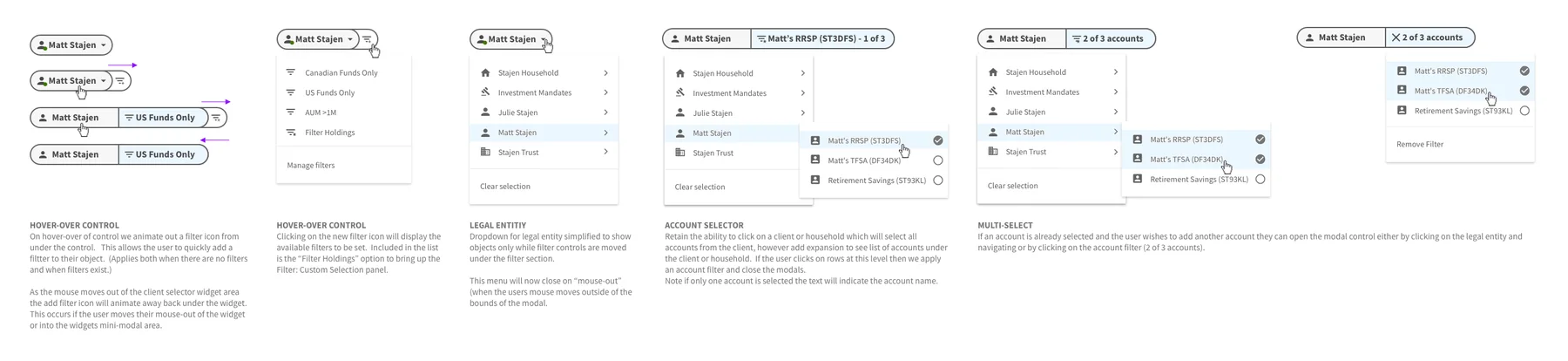Click the Stajen Trust building icon in the menu without account submenu
1568x361 pixels.
click(x=485, y=152)
